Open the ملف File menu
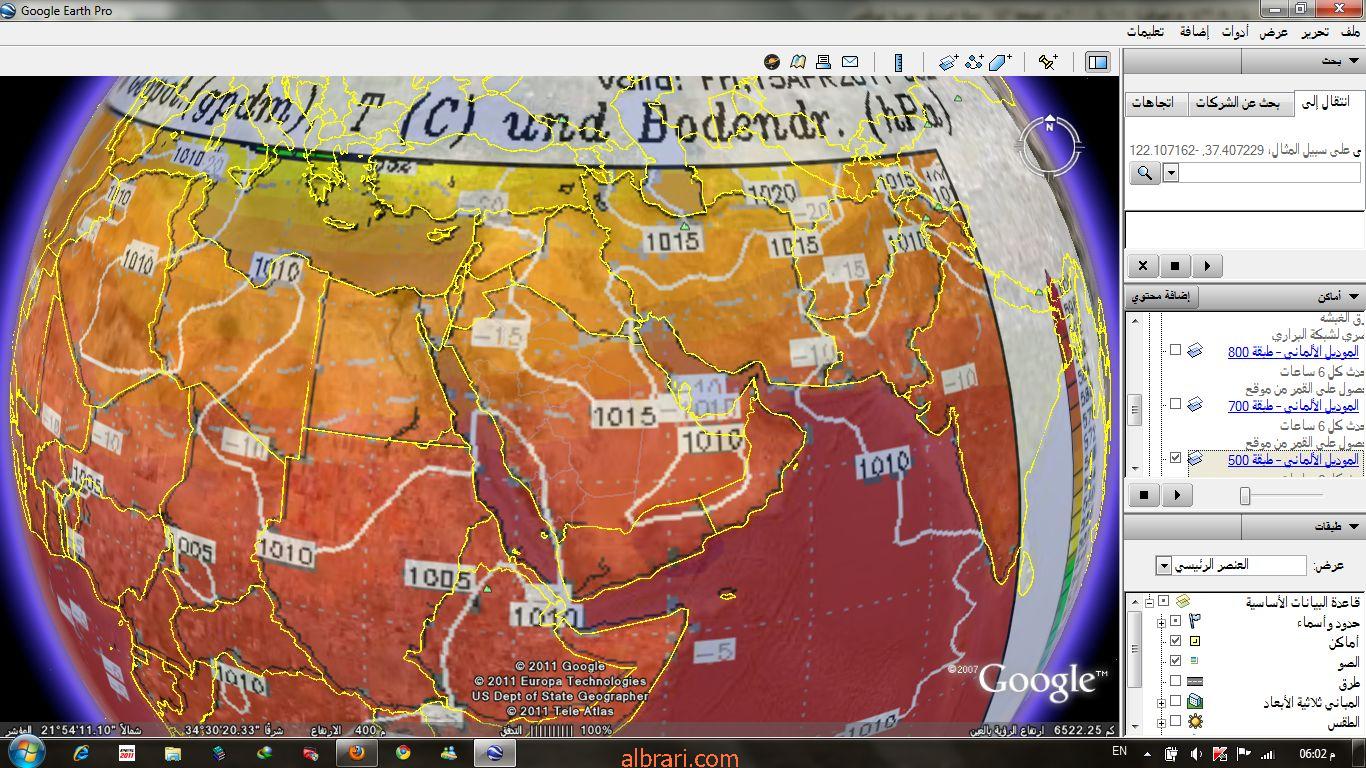Viewport: 1366px width, 768px height. [1351, 32]
